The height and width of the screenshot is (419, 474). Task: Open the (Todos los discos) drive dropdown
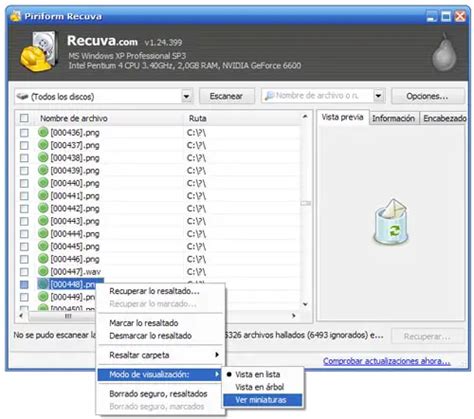point(187,97)
